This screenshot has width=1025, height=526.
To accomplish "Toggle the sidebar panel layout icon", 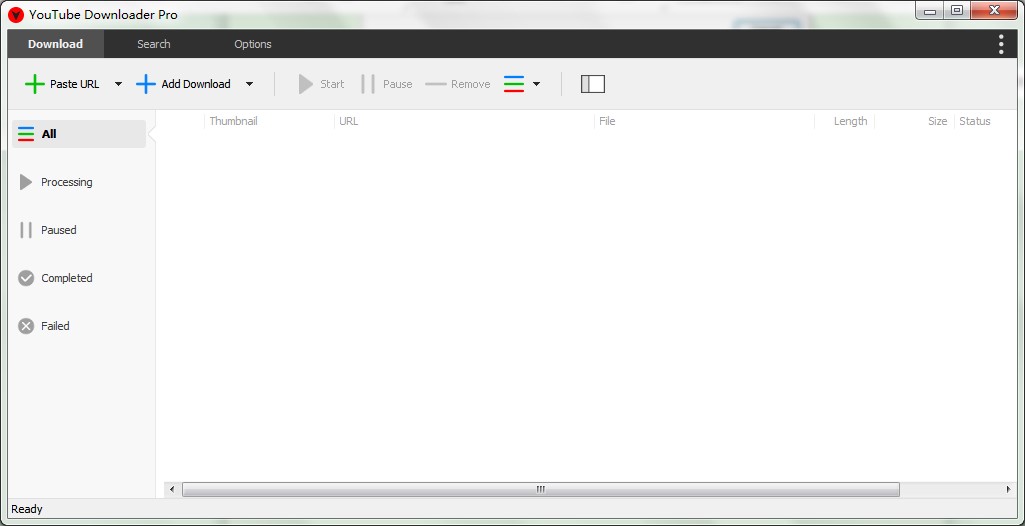I will point(593,84).
